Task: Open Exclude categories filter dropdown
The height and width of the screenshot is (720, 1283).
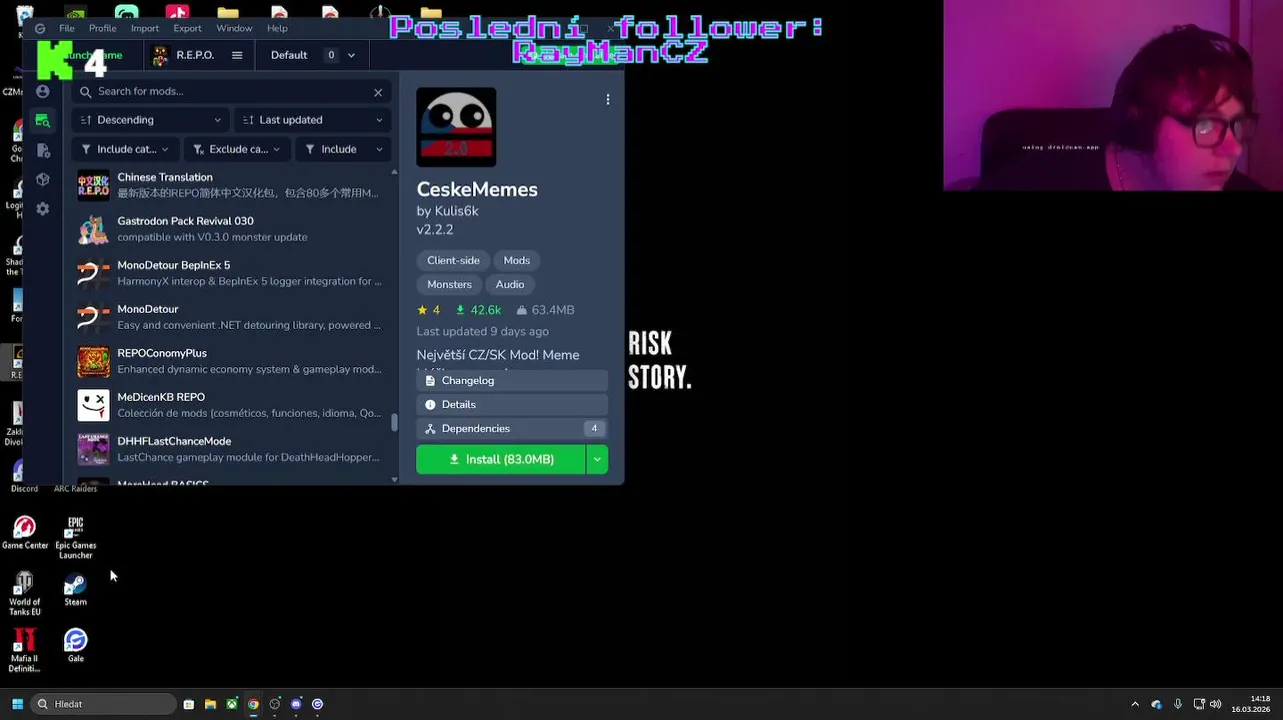Action: (x=237, y=149)
